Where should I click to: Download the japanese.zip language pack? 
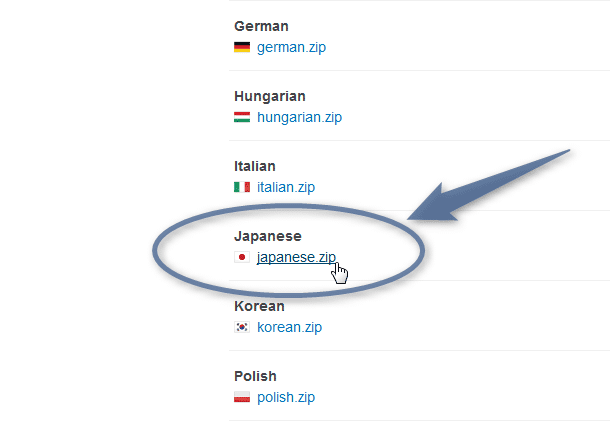[x=296, y=258]
